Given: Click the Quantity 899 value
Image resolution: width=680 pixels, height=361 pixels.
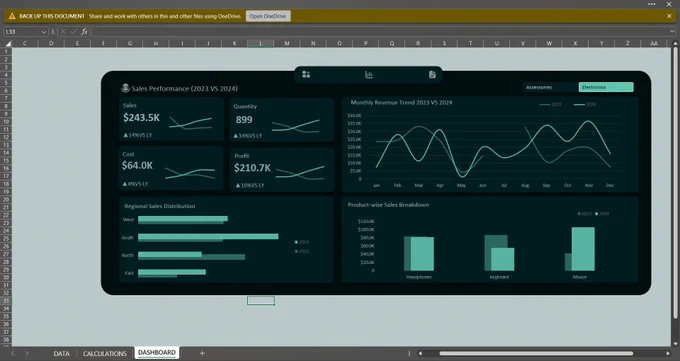Looking at the screenshot, I should 244,120.
